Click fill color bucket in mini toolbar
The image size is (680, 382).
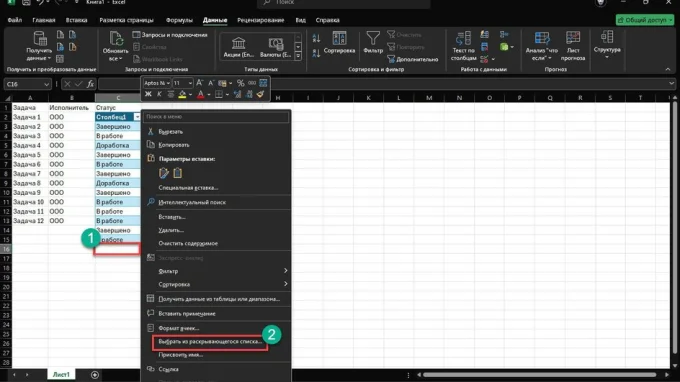pos(182,94)
